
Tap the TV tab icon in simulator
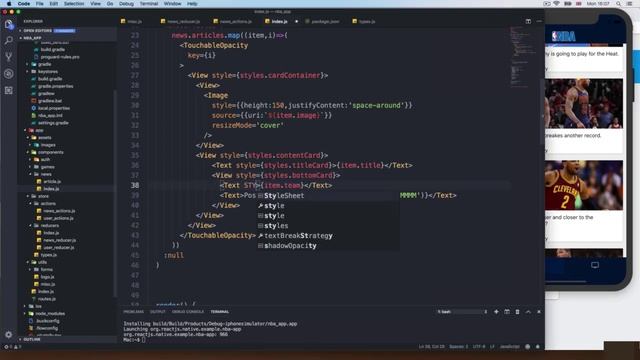595,265
